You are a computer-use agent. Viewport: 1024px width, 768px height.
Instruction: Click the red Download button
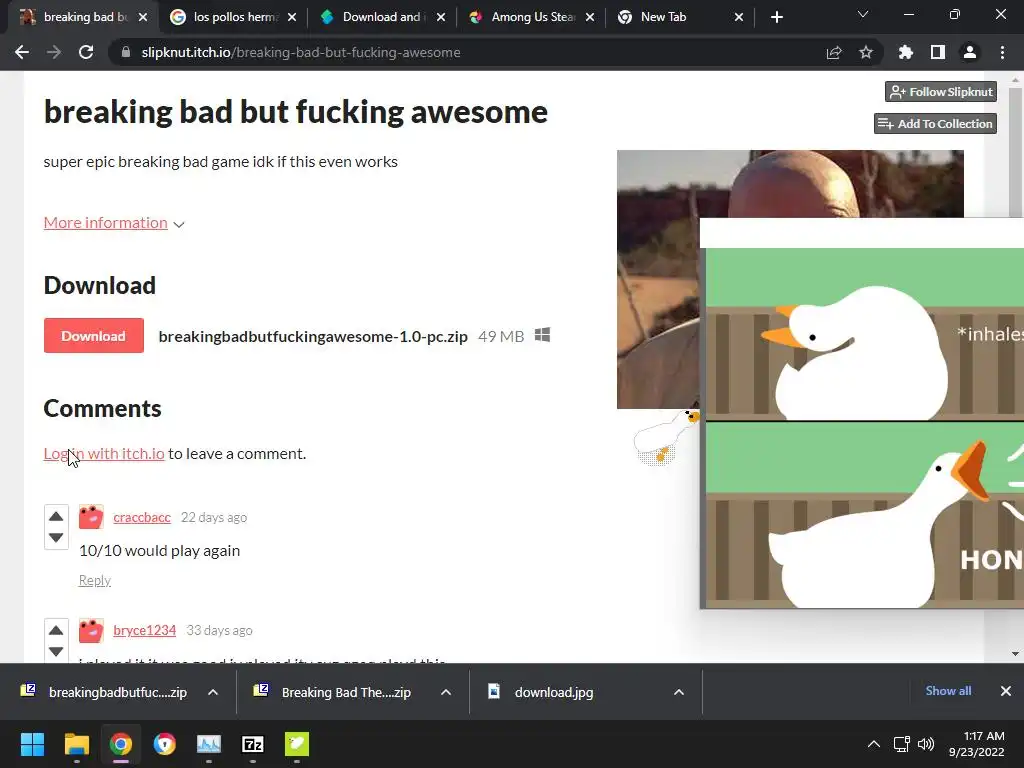point(93,336)
